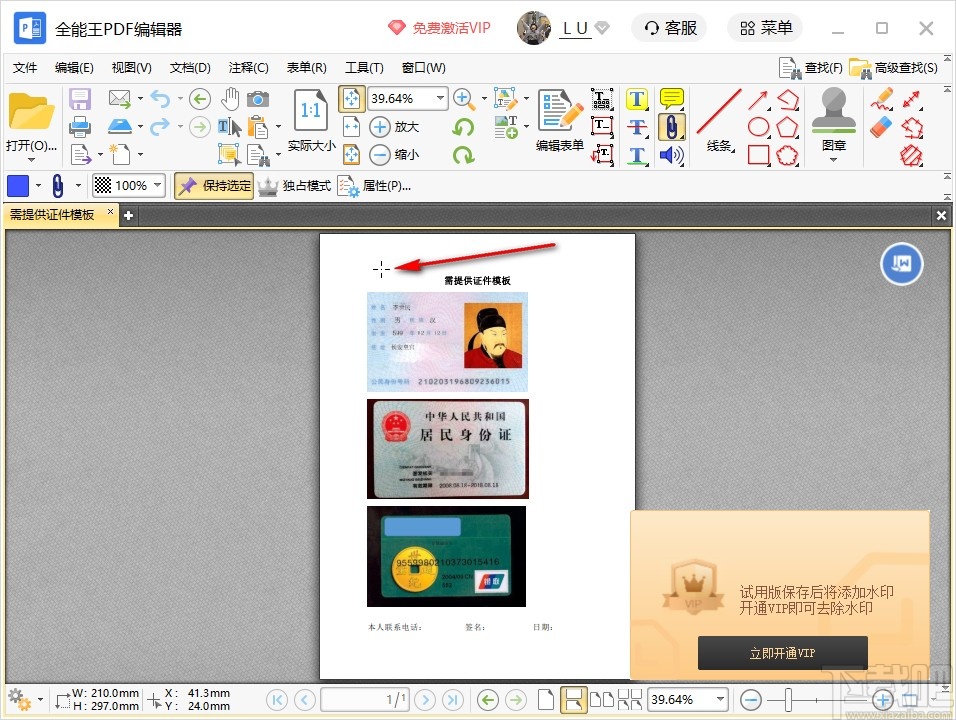
Task: Click the 属性(P) properties button
Action: [x=375, y=185]
